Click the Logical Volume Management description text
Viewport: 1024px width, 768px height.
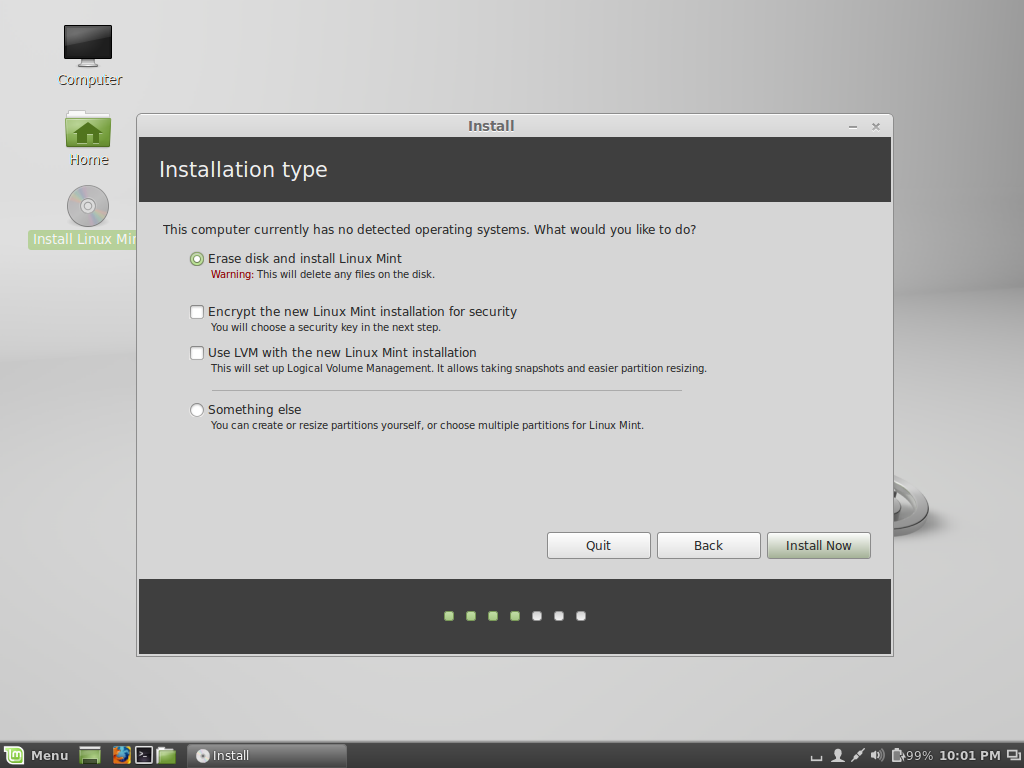point(458,368)
